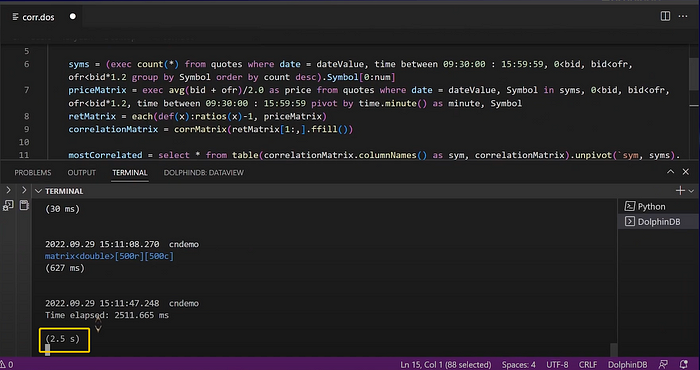Click timestamp '2022.09.29 15:11:47.248' in terminal
The height and width of the screenshot is (370, 700).
[x=102, y=303]
